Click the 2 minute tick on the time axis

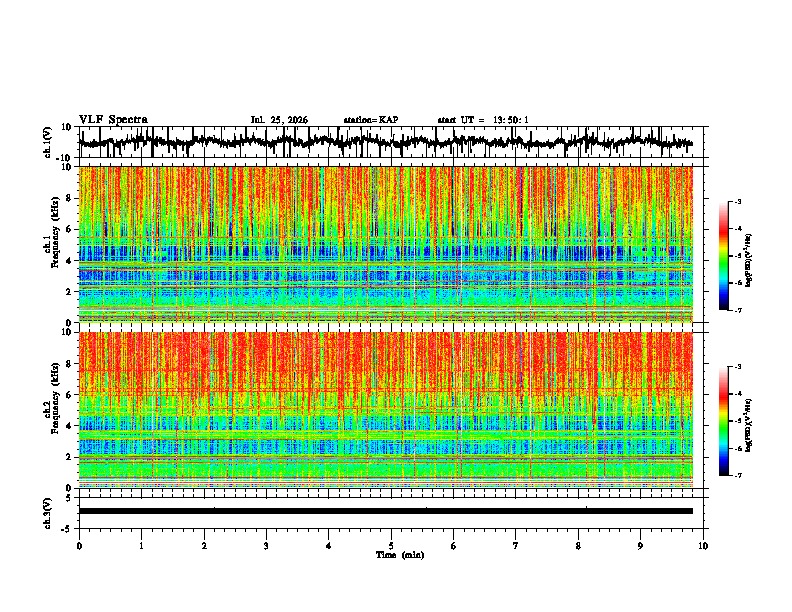[204, 546]
